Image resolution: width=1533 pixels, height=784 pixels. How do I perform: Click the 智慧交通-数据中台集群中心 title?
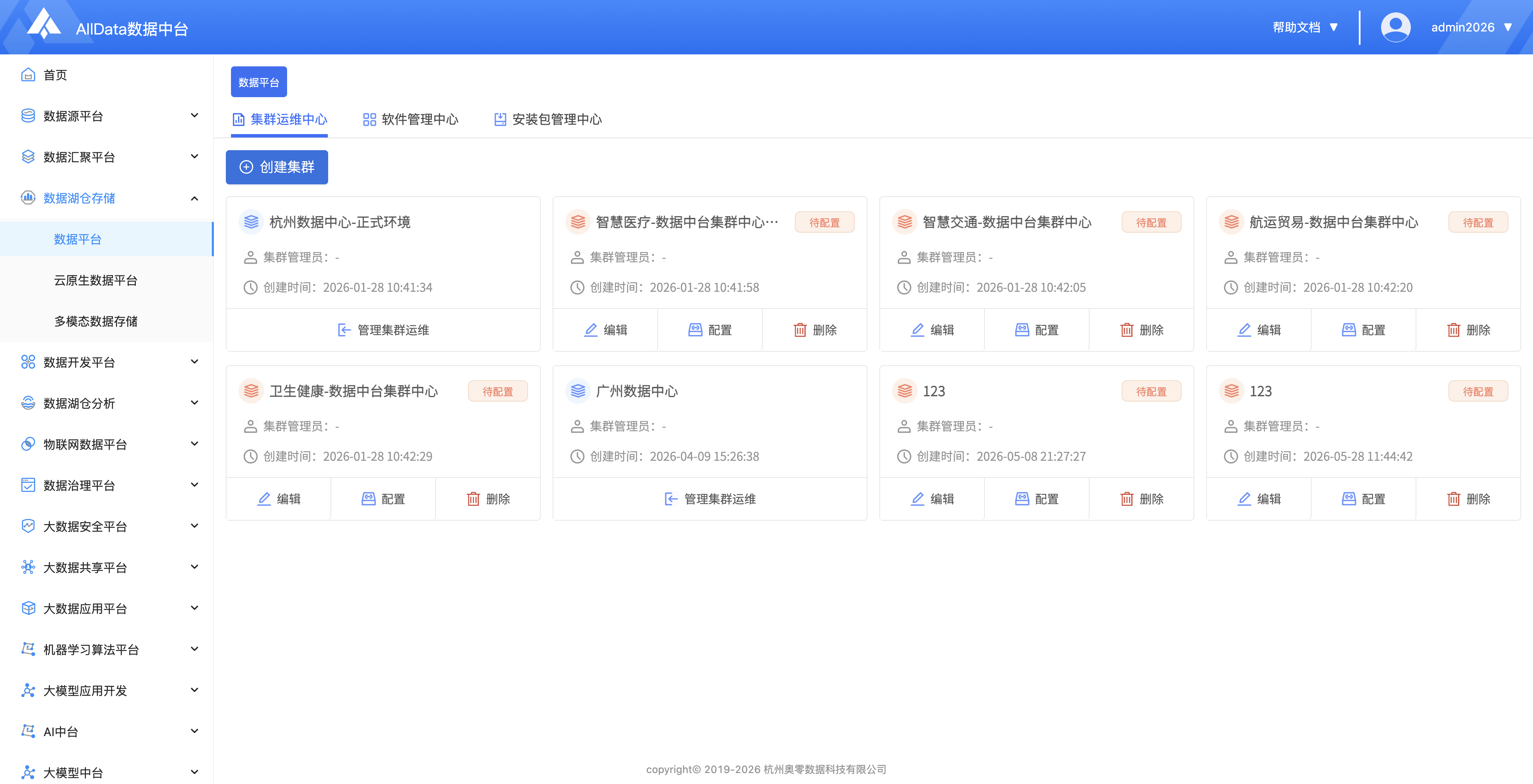1007,222
